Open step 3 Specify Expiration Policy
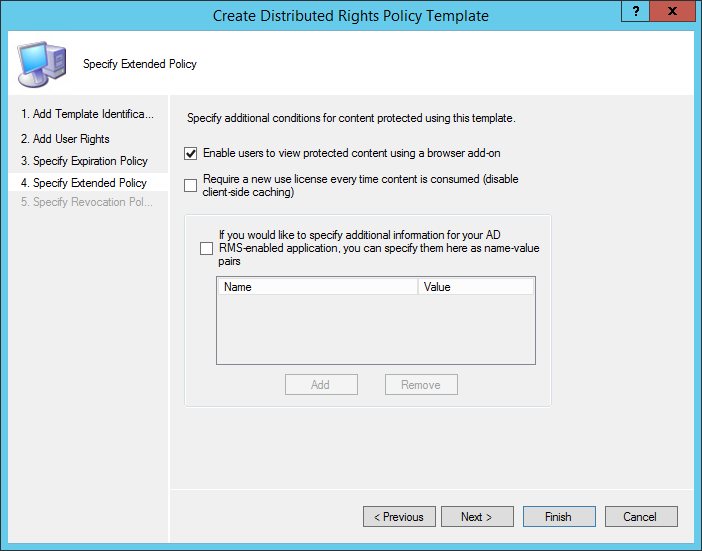 click(x=84, y=161)
